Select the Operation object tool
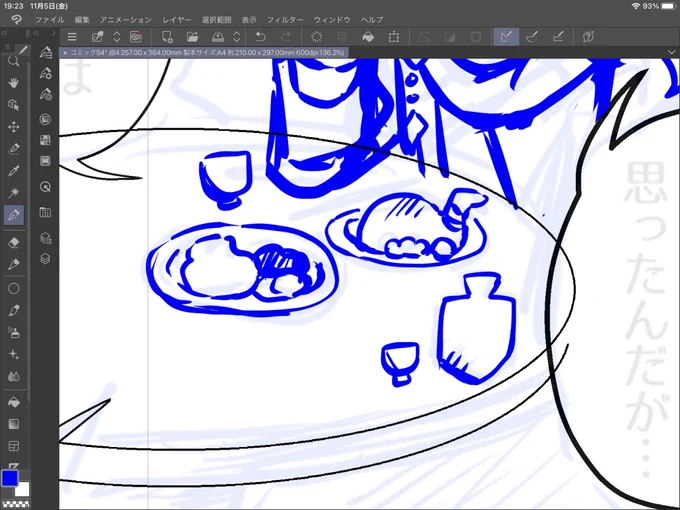The image size is (680, 510). (x=13, y=105)
